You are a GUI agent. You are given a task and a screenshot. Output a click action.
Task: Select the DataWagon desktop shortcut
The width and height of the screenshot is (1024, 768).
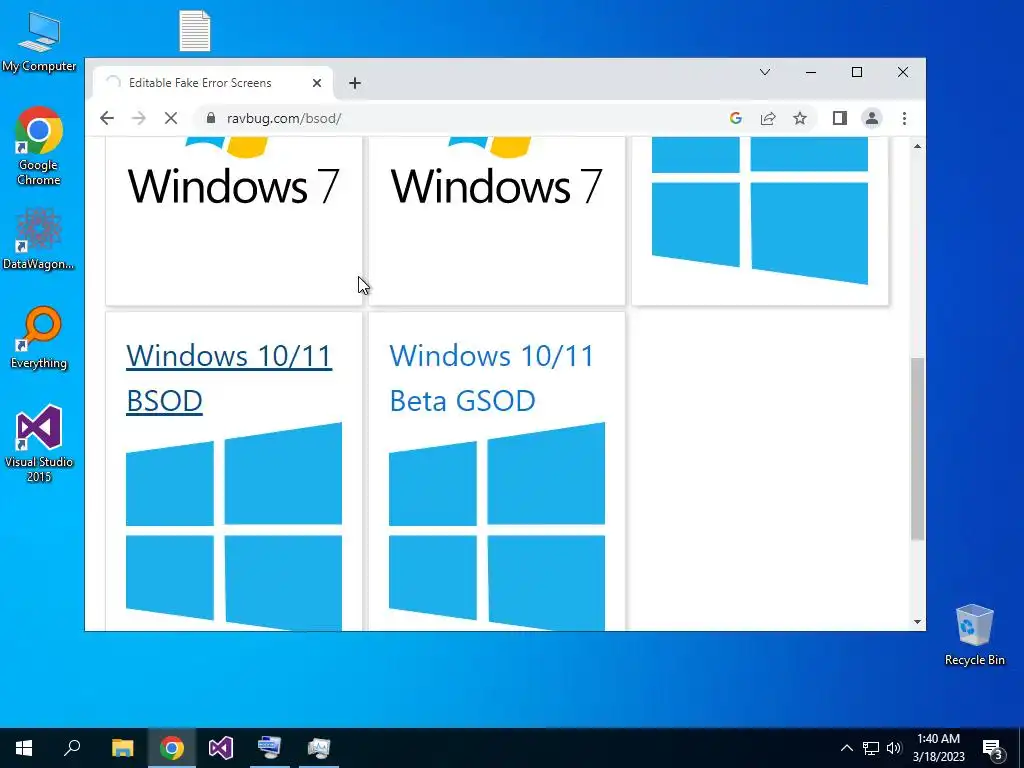[x=39, y=239]
